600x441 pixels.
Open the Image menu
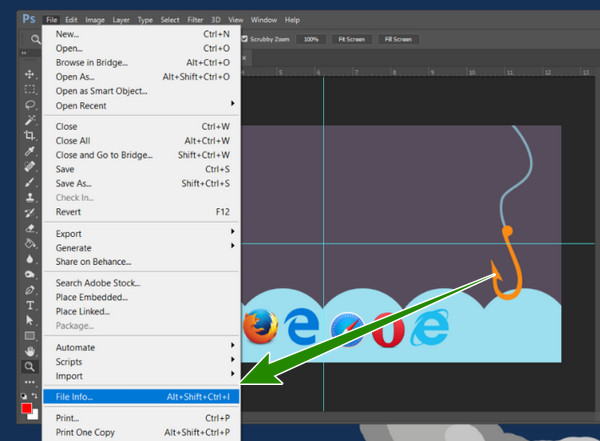point(95,20)
